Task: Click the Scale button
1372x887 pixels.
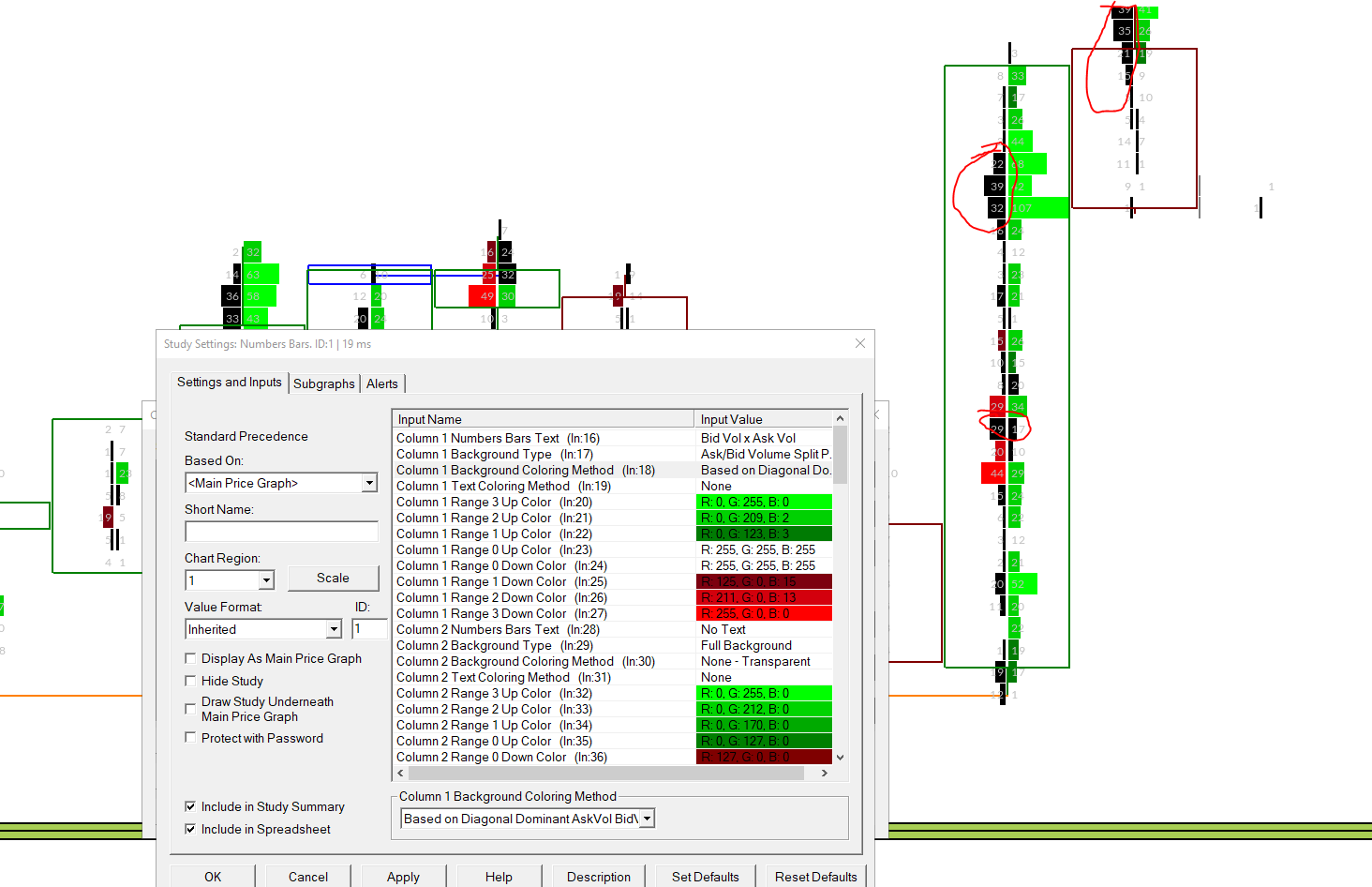Action: (x=333, y=578)
